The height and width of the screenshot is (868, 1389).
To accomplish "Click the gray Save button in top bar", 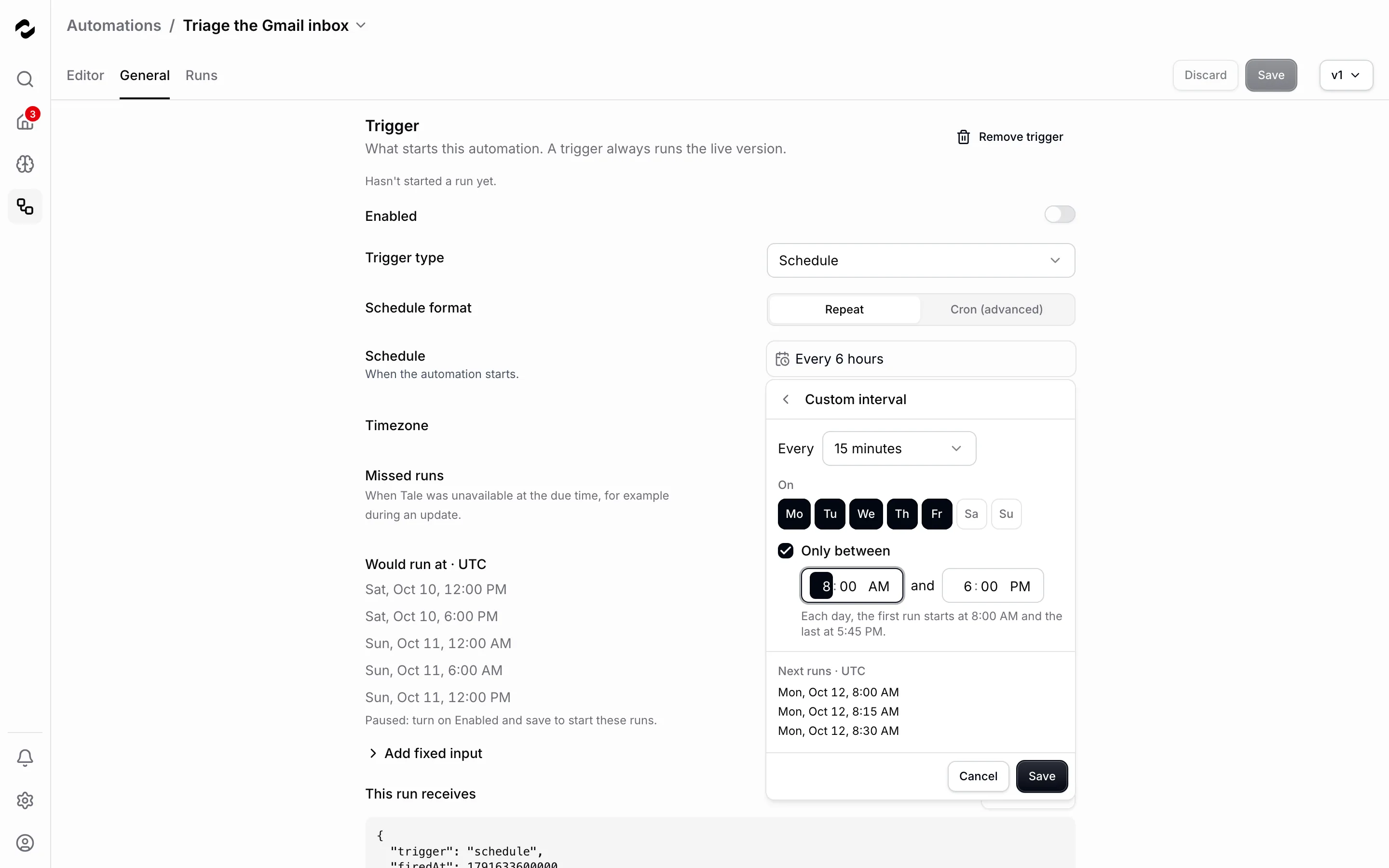I will tap(1271, 75).
